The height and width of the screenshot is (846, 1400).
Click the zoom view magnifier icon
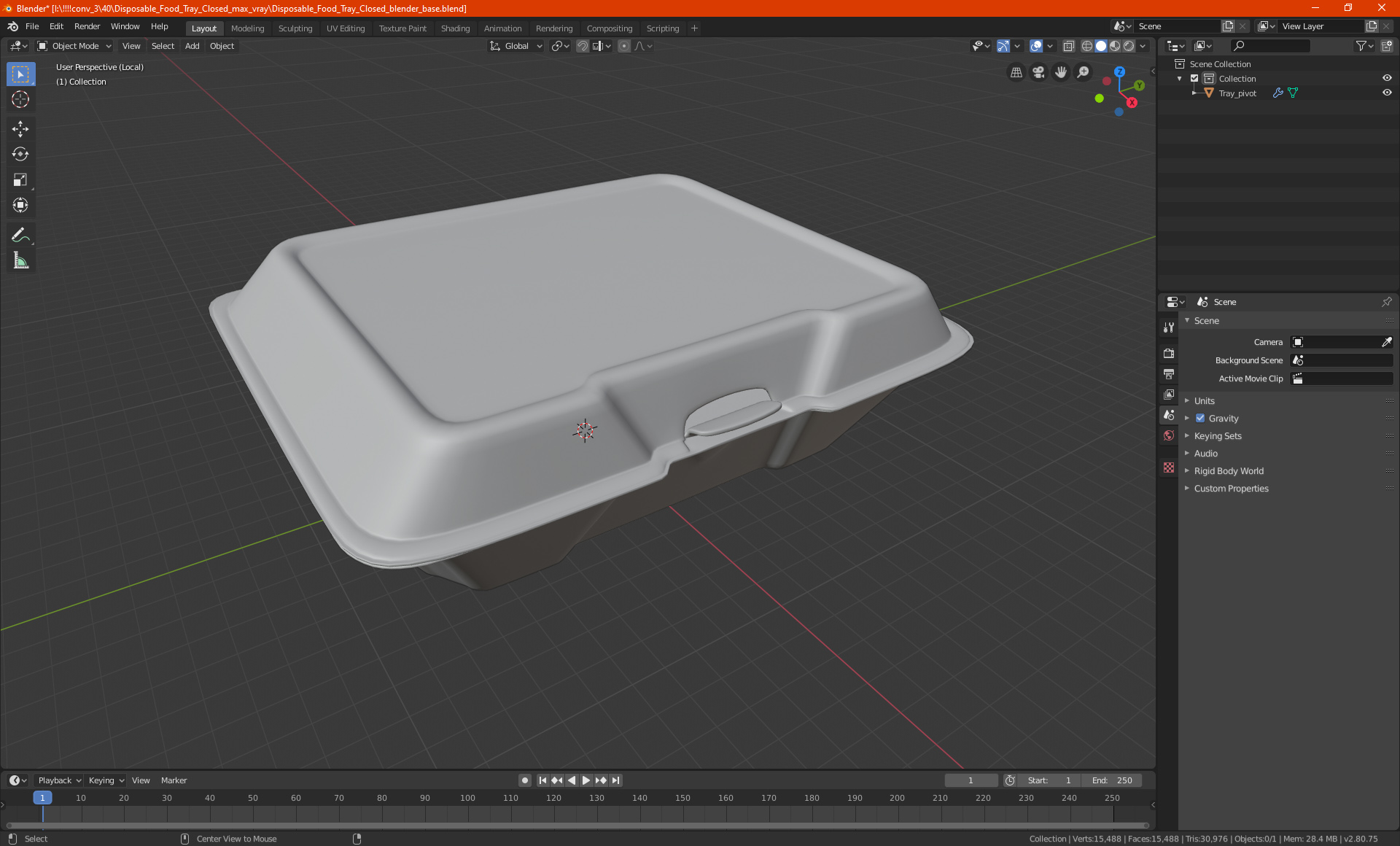[1084, 72]
